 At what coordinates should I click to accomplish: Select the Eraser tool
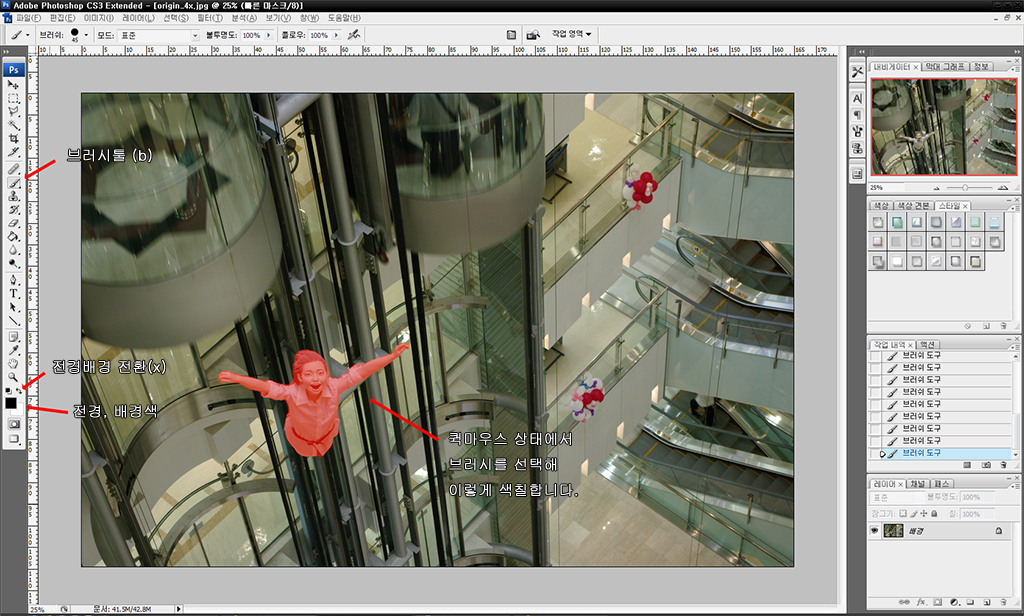[x=13, y=223]
